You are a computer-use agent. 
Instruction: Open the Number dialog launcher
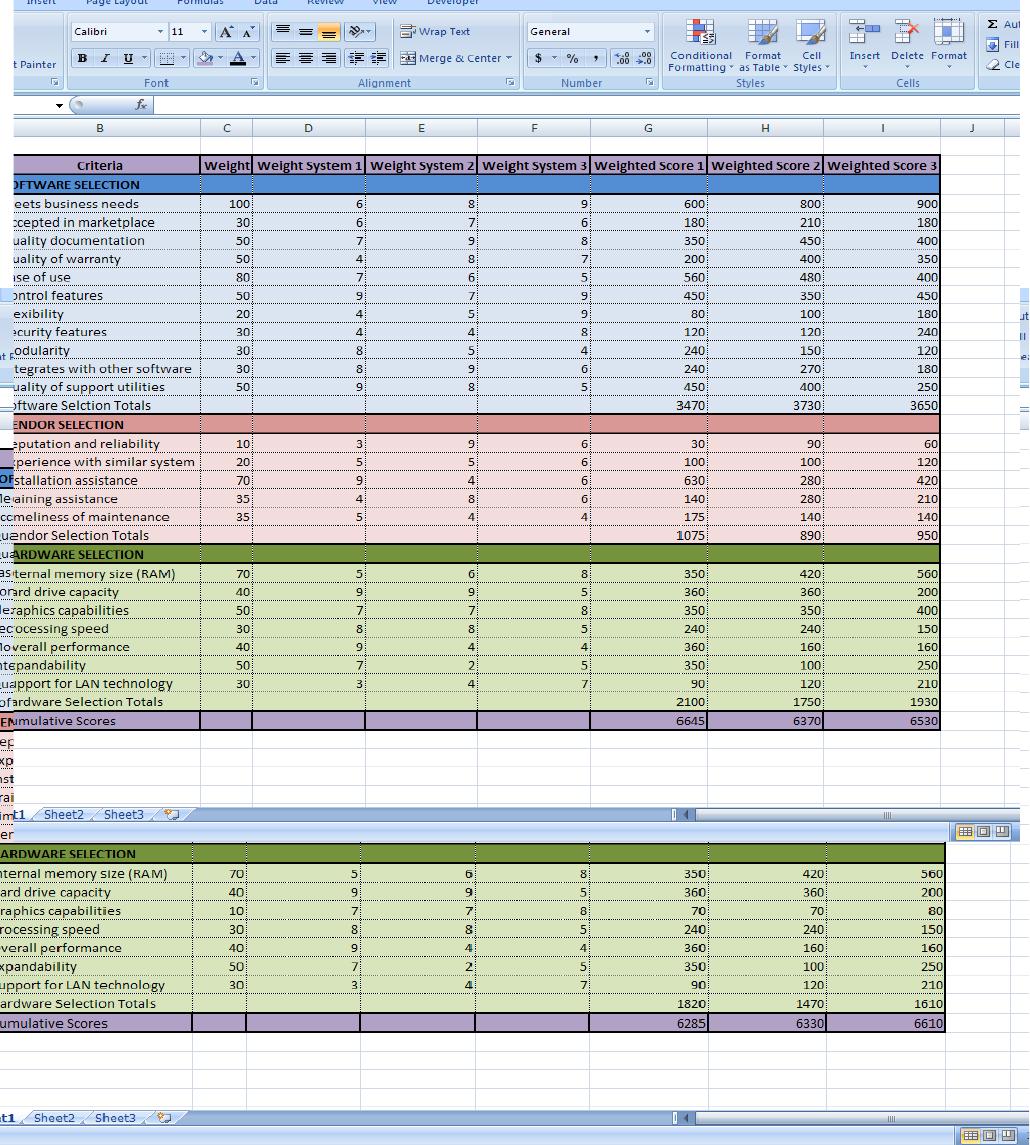coord(649,83)
